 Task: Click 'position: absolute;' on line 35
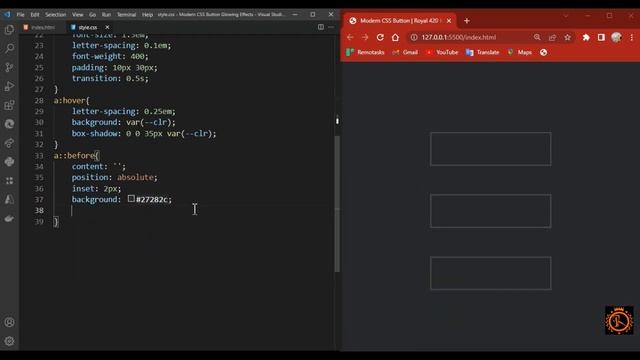[115, 178]
